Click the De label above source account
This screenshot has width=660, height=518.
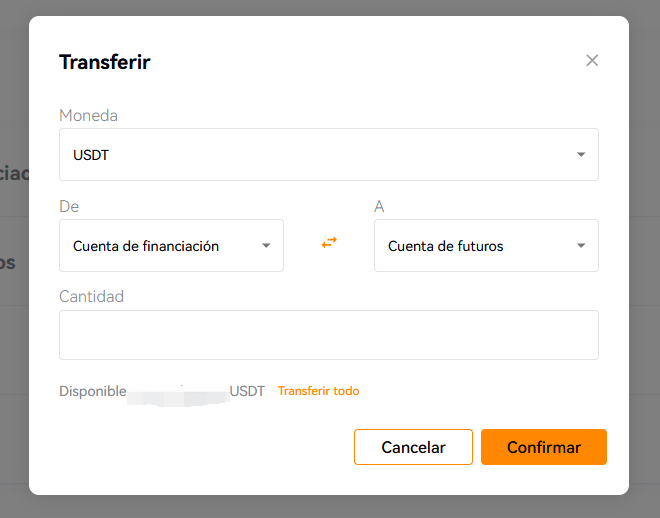pos(69,206)
